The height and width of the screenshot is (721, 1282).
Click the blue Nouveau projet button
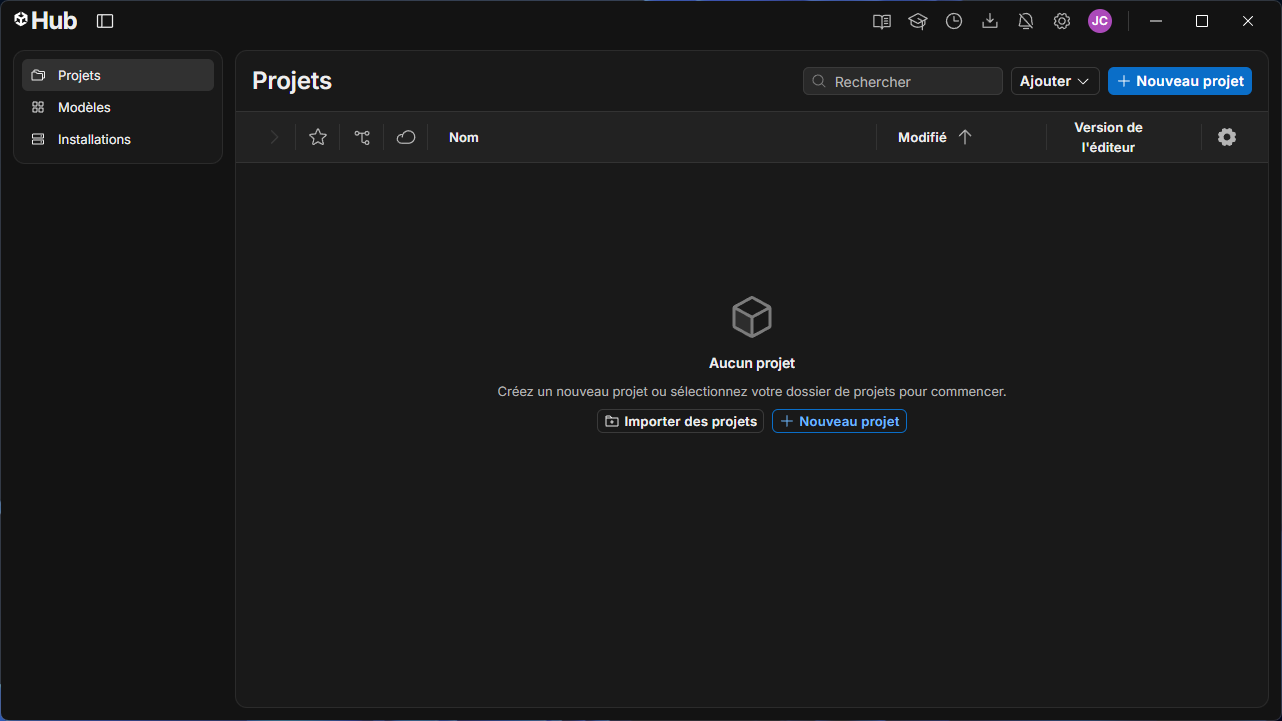click(x=1180, y=81)
